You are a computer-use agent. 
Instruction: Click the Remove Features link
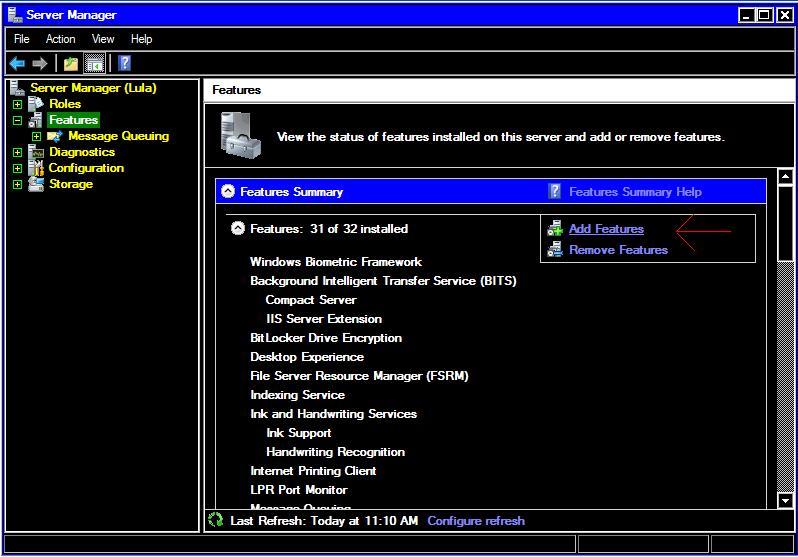[618, 249]
